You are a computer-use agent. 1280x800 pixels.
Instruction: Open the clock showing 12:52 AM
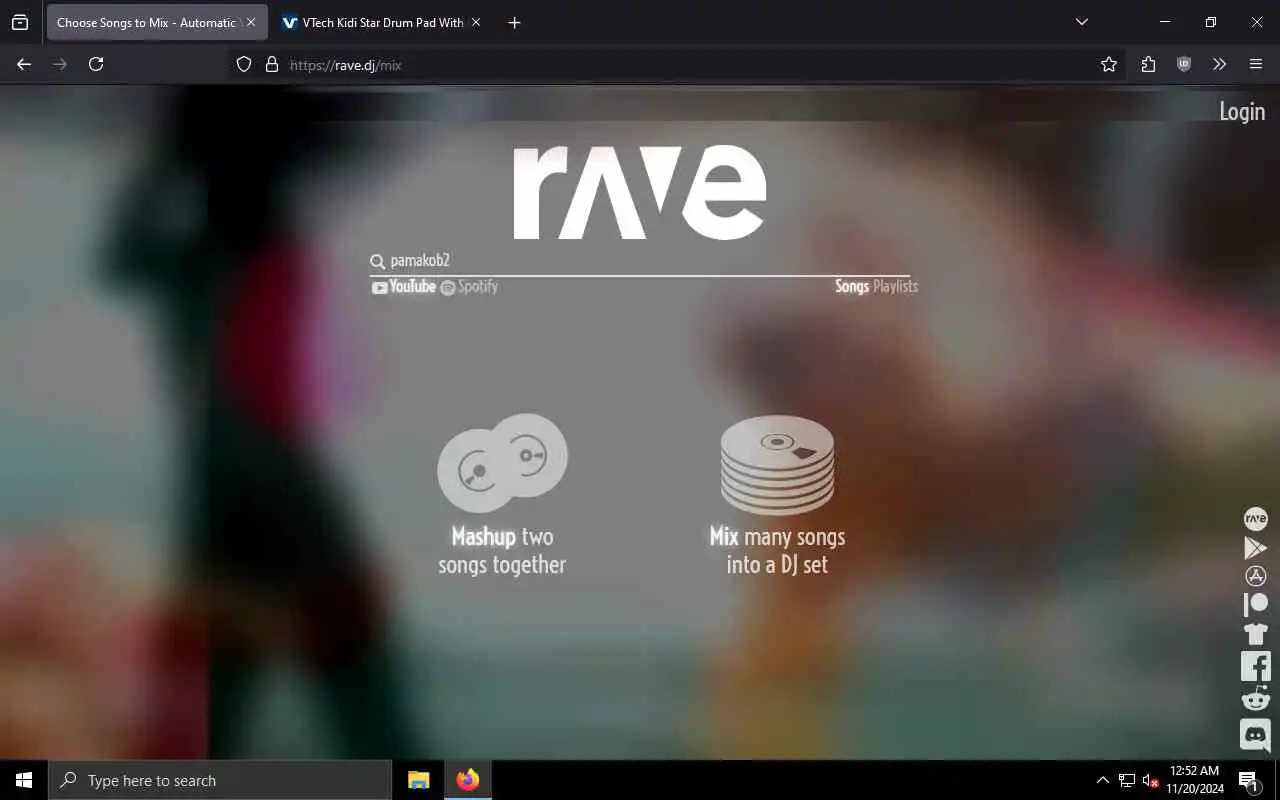(1194, 780)
